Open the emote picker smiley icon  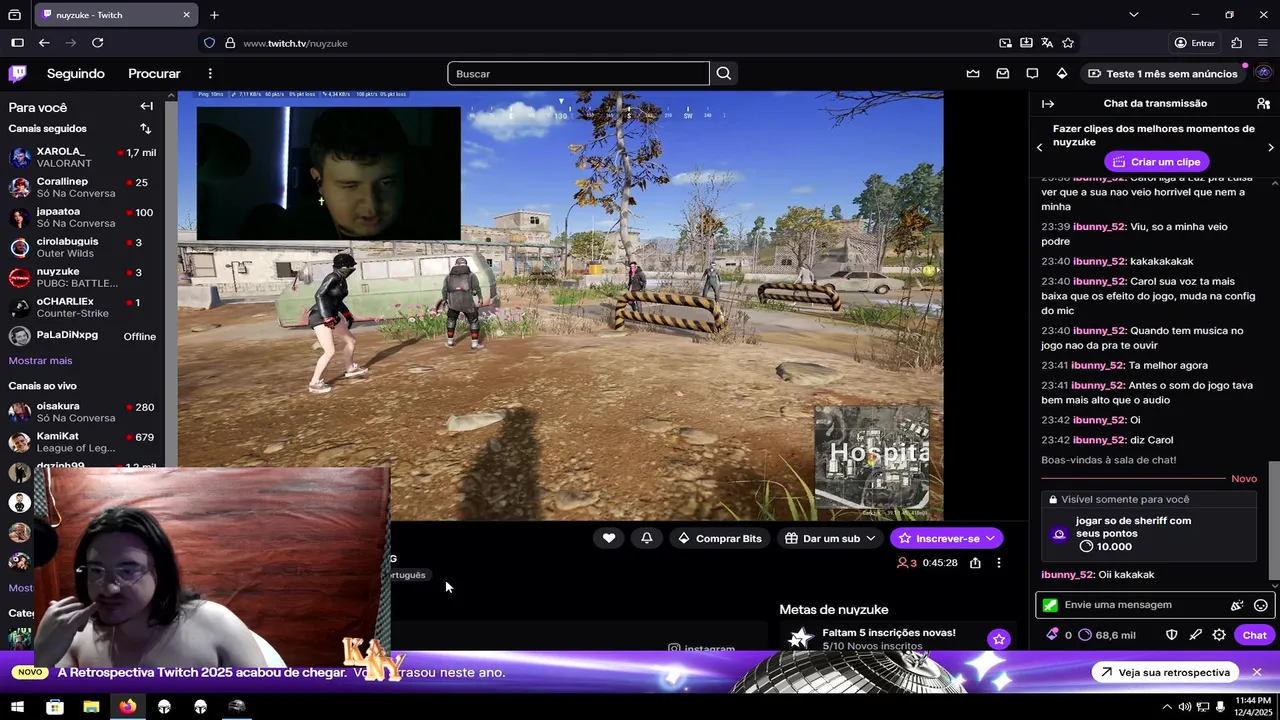tap(1261, 605)
